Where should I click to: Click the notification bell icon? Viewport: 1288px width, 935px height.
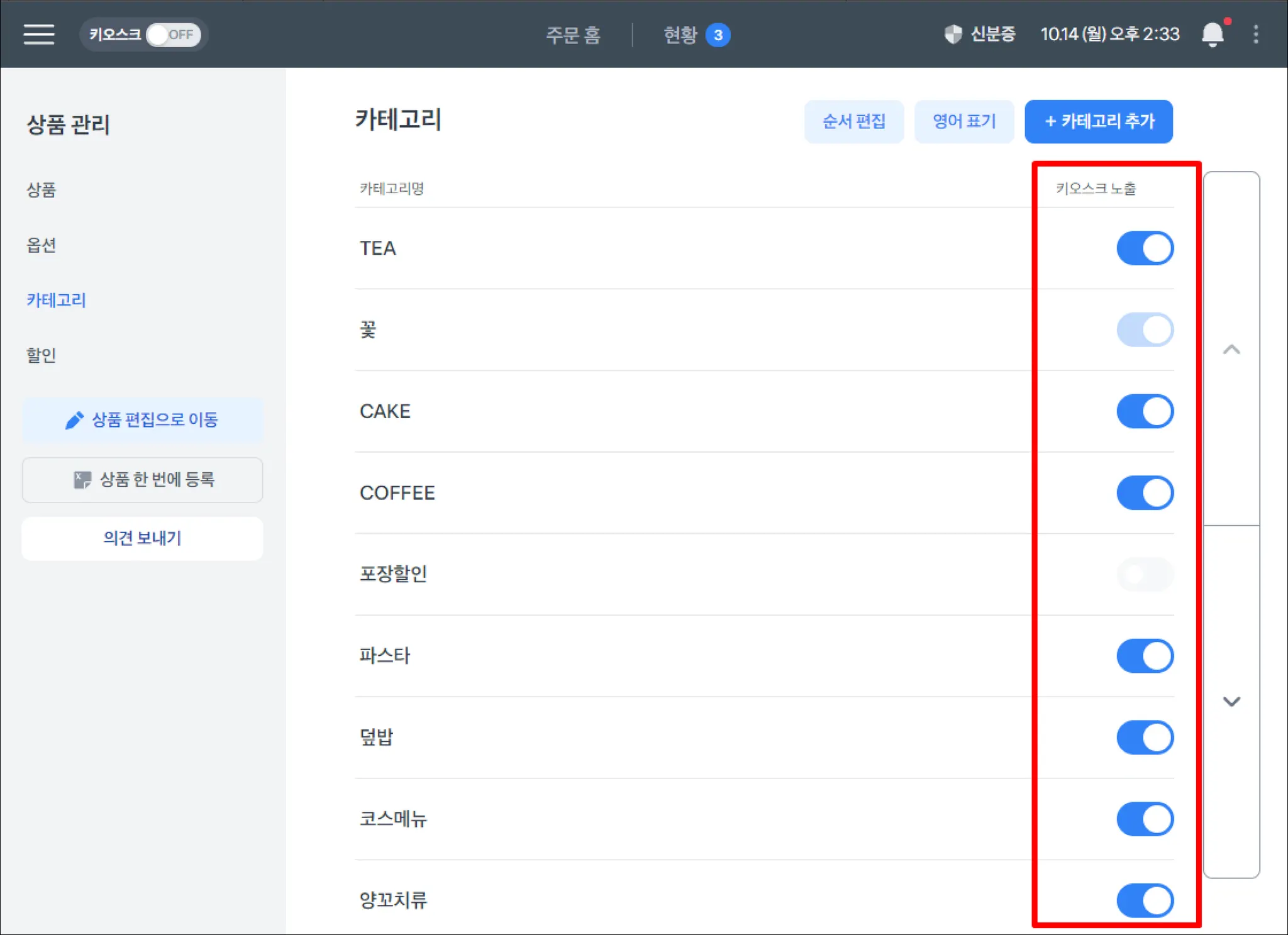coord(1213,34)
